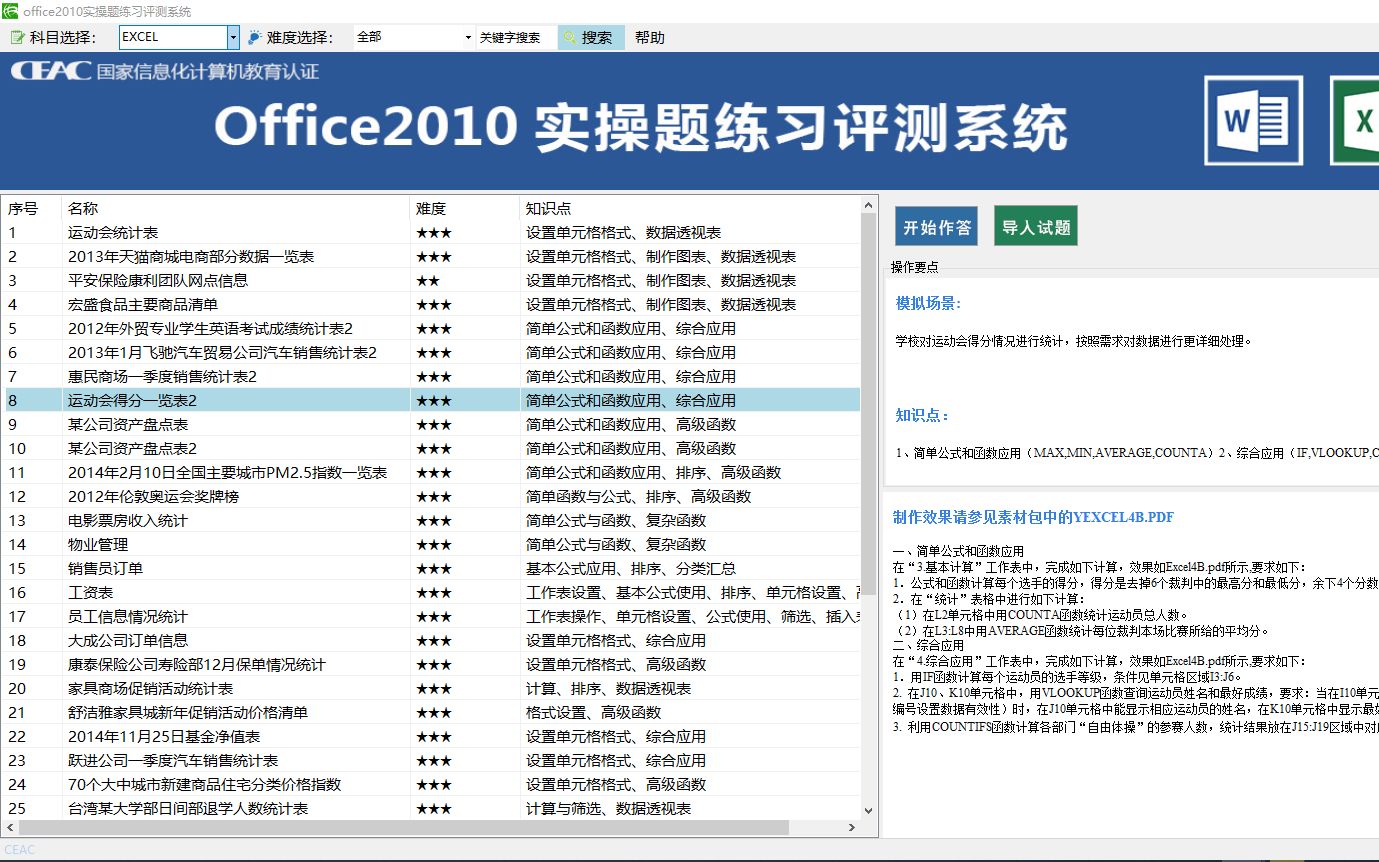Click the horizontal scrollbar right arrow

(x=852, y=828)
